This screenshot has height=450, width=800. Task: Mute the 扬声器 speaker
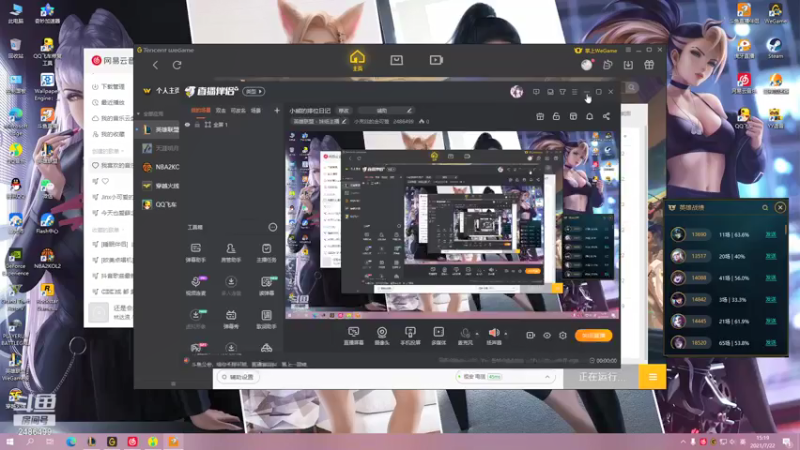pyautogui.click(x=493, y=336)
